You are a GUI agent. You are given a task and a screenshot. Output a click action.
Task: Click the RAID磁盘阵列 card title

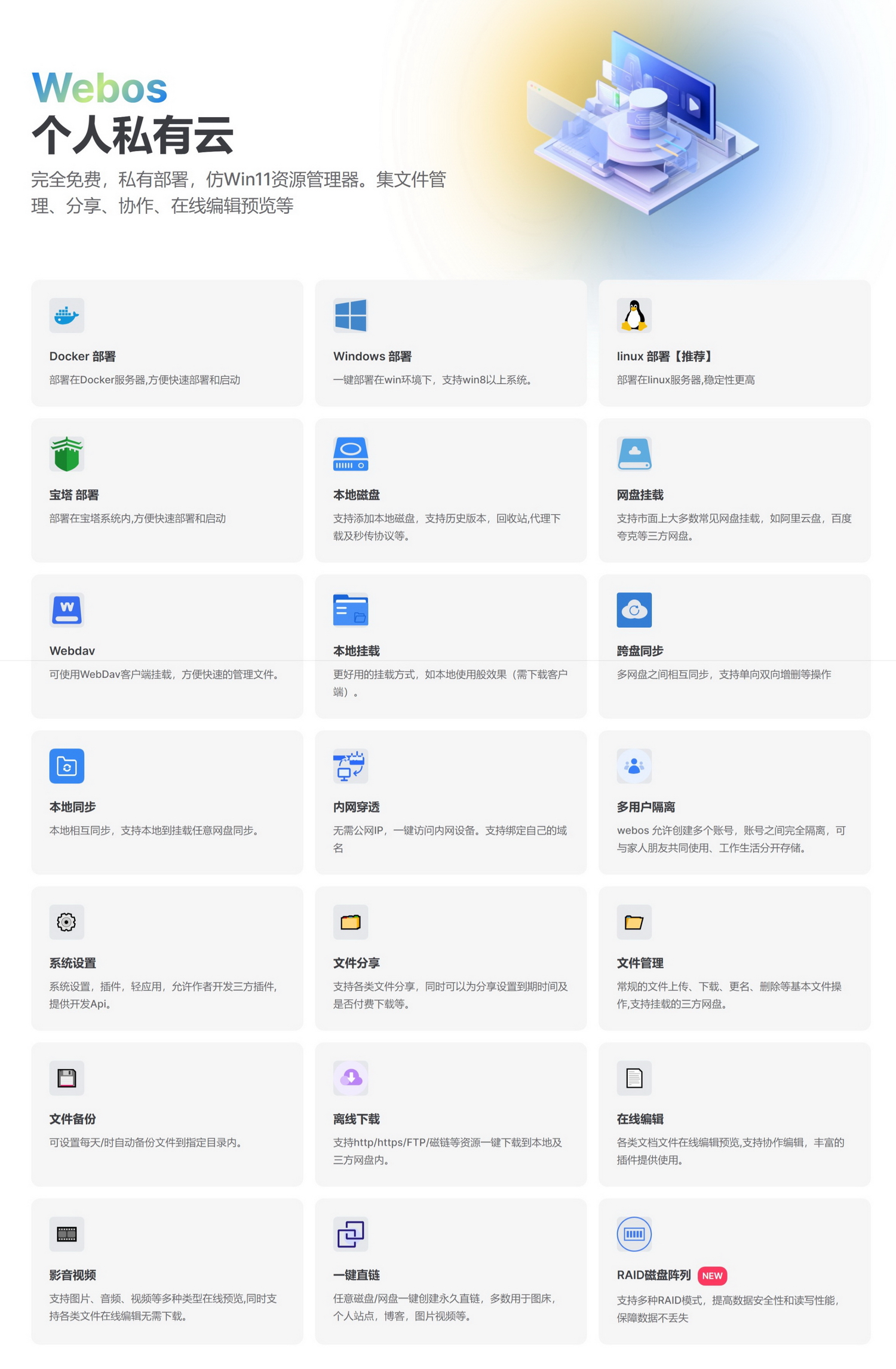click(653, 1275)
